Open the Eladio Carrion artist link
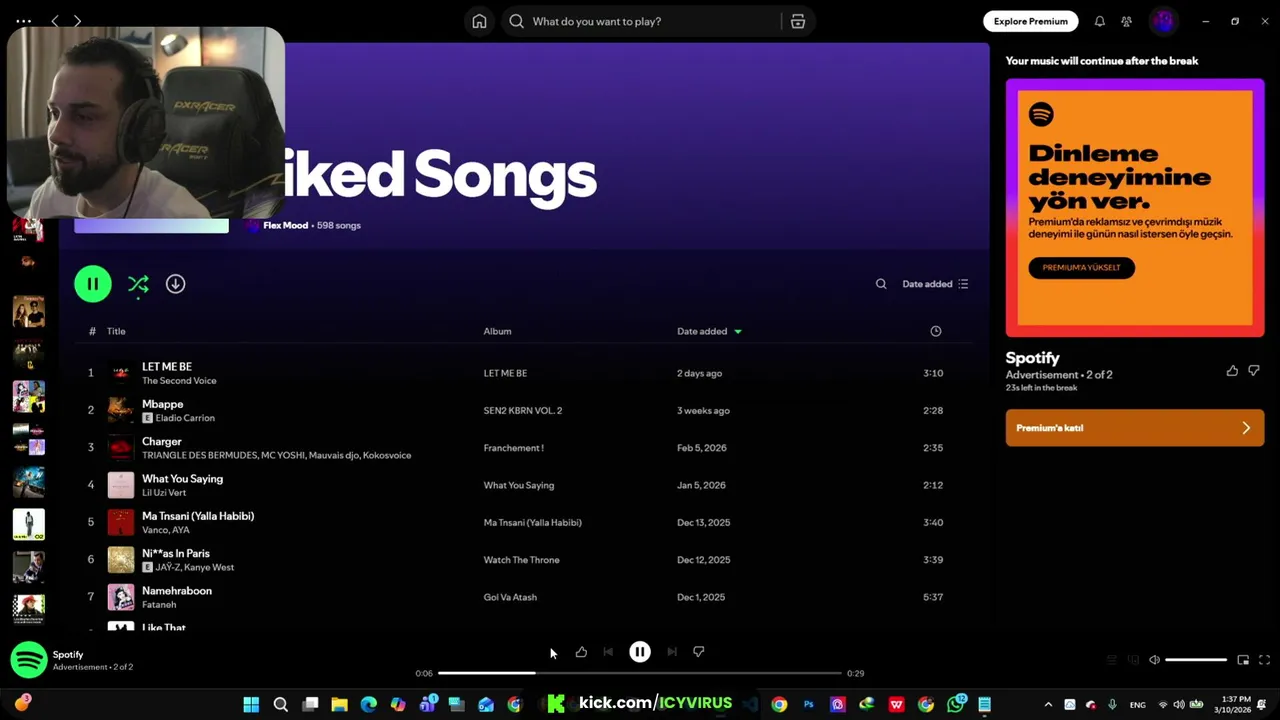Viewport: 1280px width, 720px height. (x=185, y=418)
